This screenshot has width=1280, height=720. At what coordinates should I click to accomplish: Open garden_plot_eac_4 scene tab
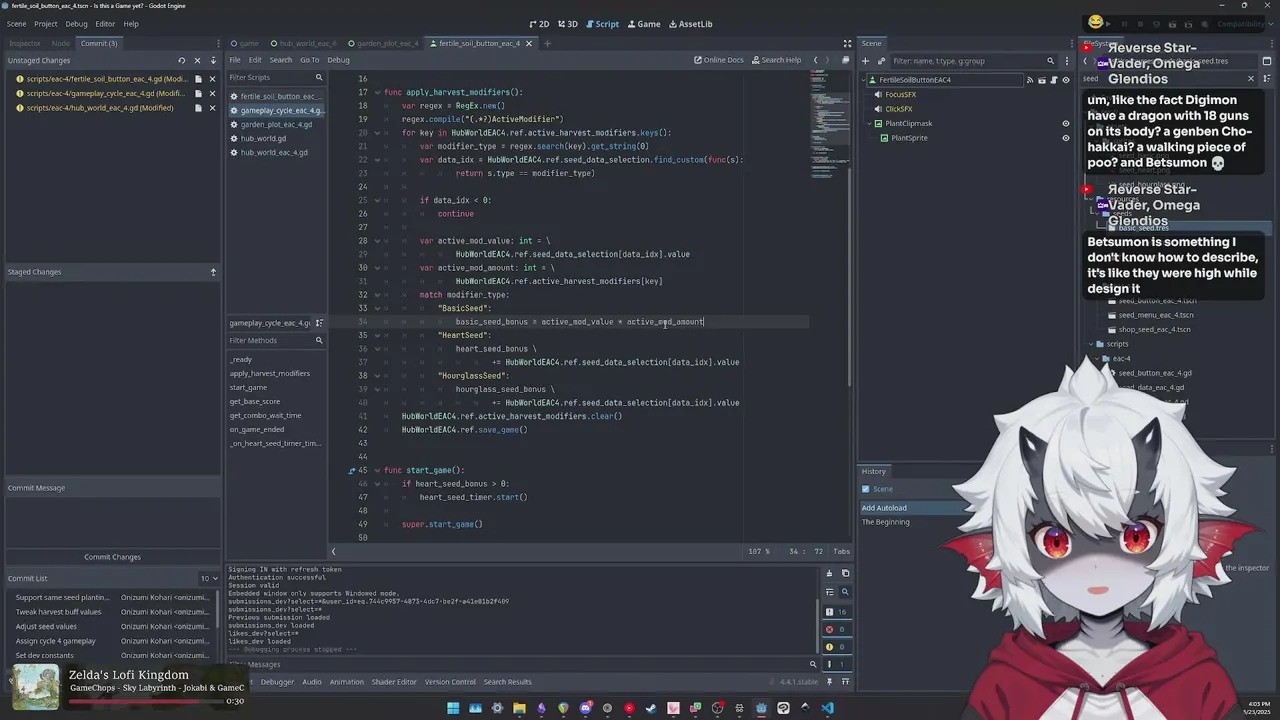pos(387,43)
